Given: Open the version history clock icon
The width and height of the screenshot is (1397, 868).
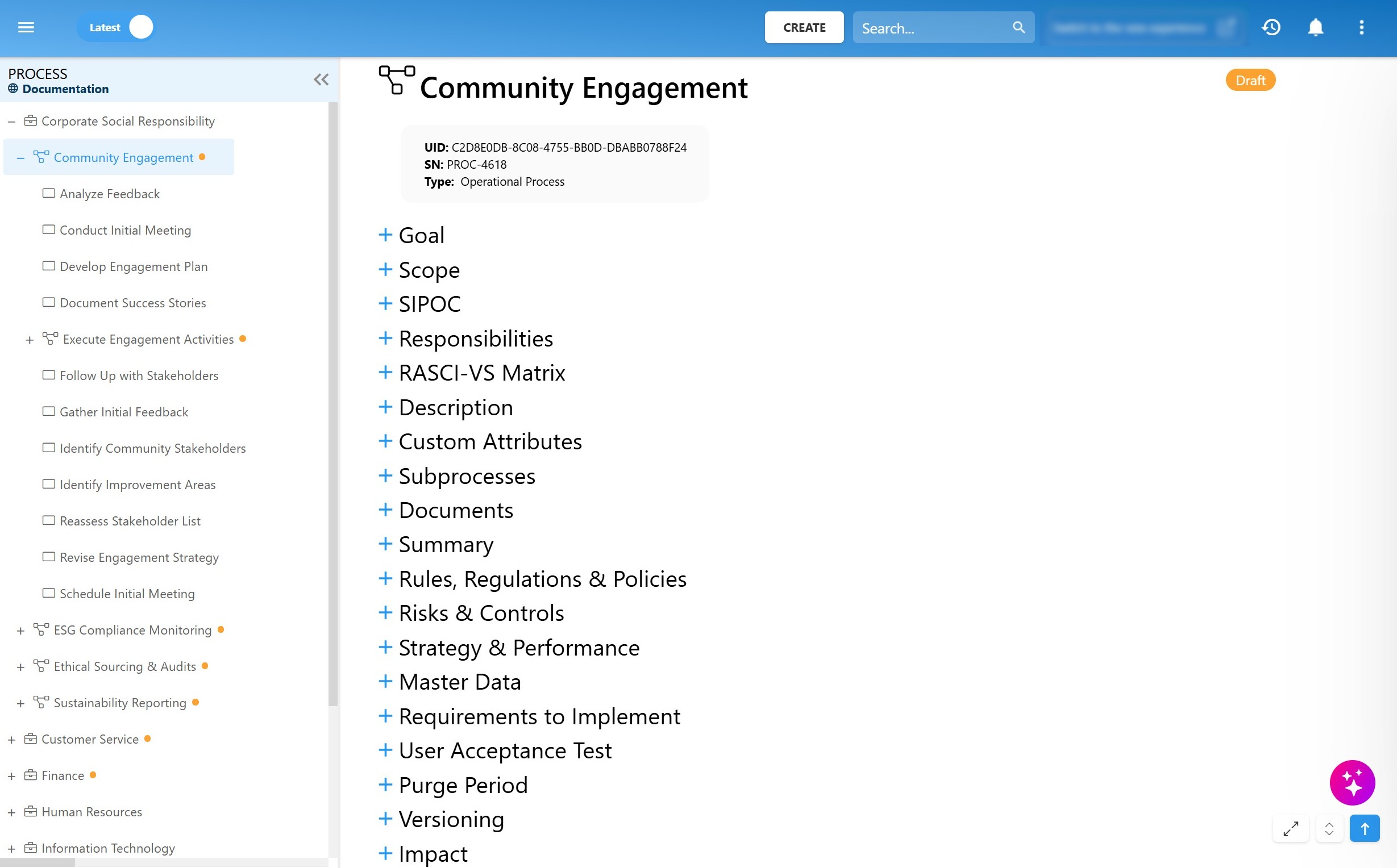Looking at the screenshot, I should click(x=1271, y=28).
